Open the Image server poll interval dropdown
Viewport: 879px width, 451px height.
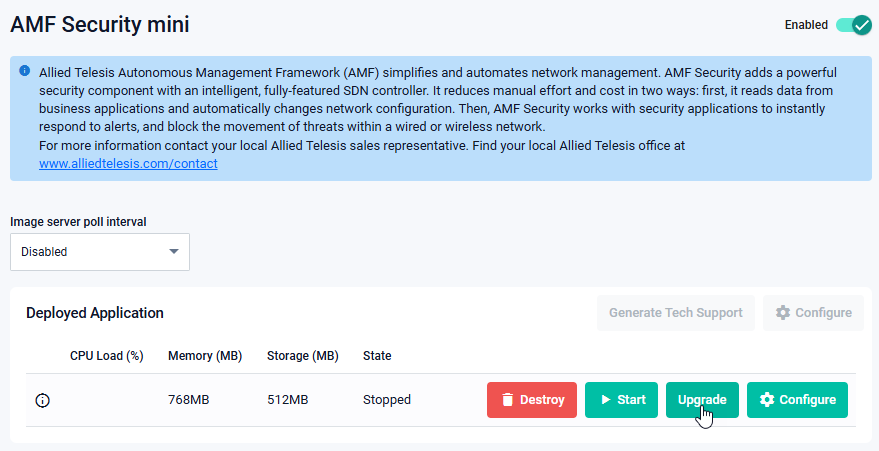[100, 252]
